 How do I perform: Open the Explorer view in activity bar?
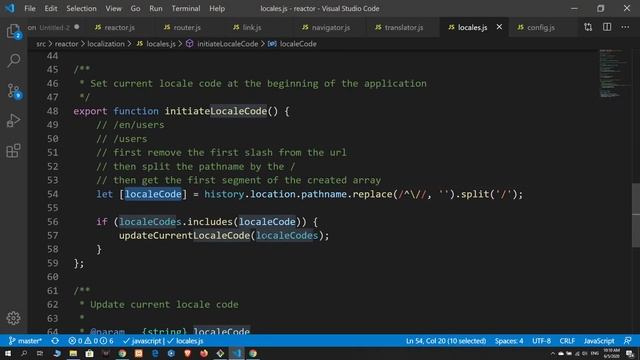point(13,31)
